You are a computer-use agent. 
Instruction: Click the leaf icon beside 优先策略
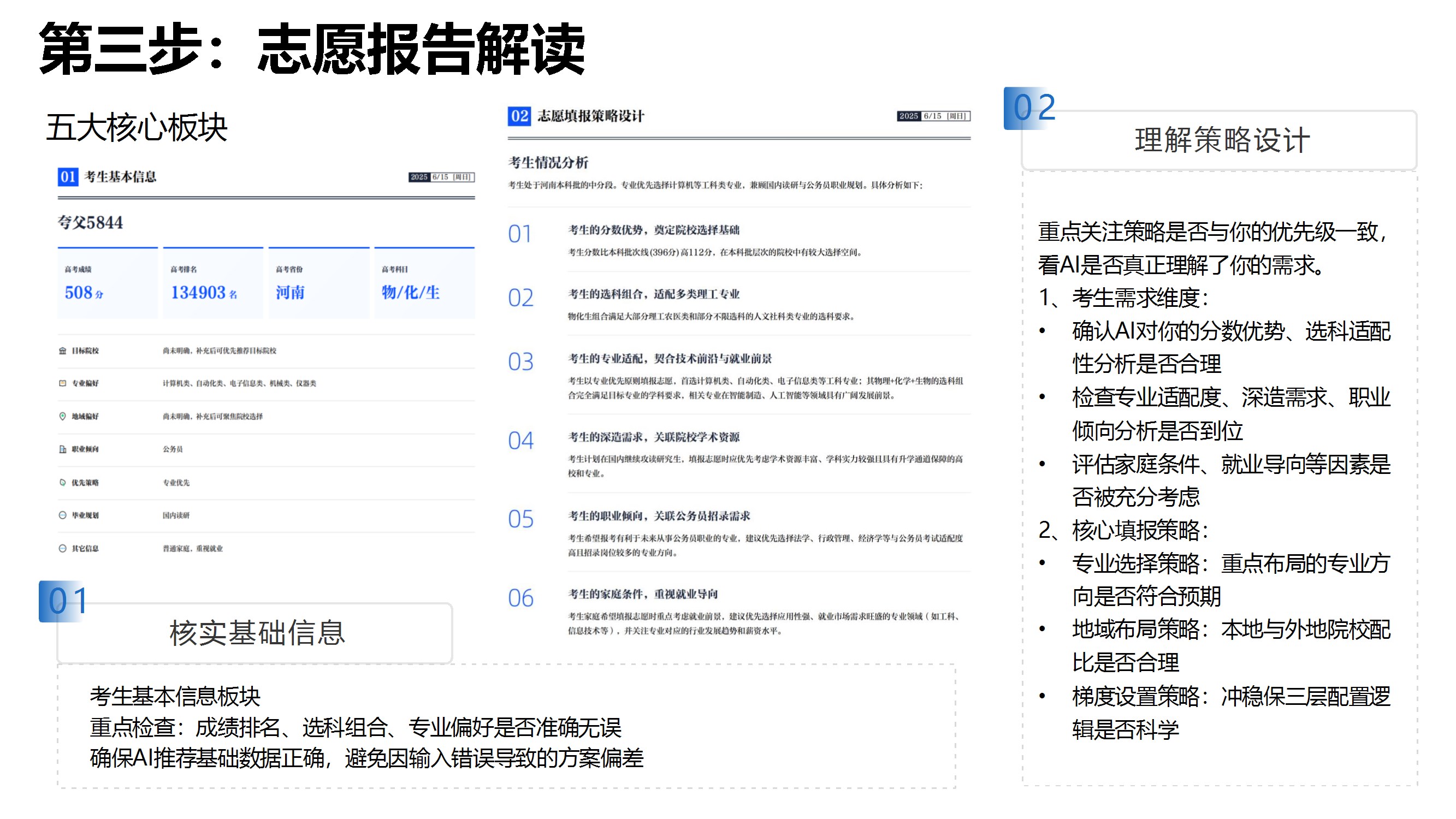[x=62, y=483]
